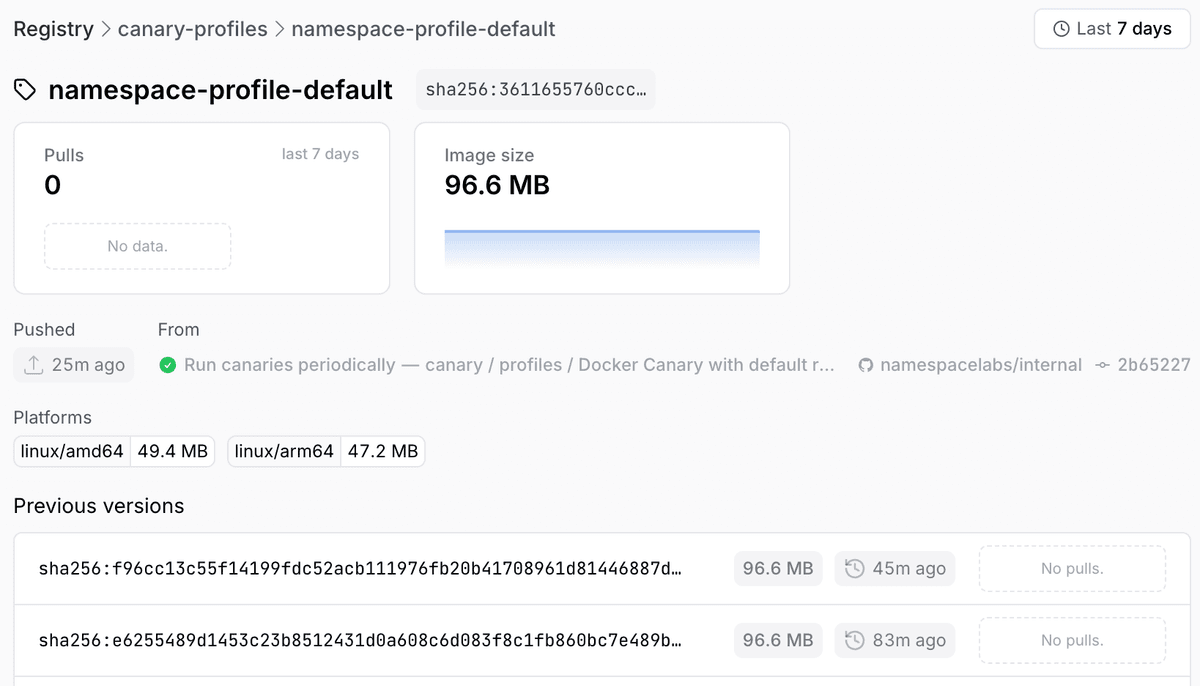Select the linux/amd64 platform badge
Image resolution: width=1200 pixels, height=686 pixels.
click(x=114, y=451)
